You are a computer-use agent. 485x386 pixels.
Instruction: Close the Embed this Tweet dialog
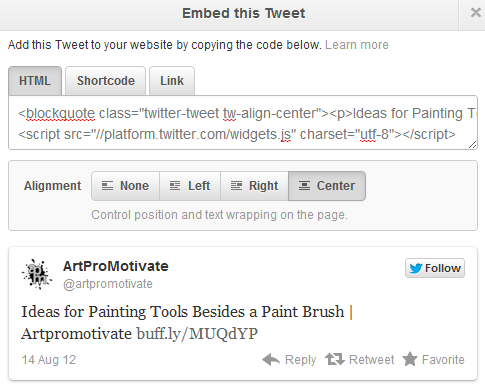point(475,13)
